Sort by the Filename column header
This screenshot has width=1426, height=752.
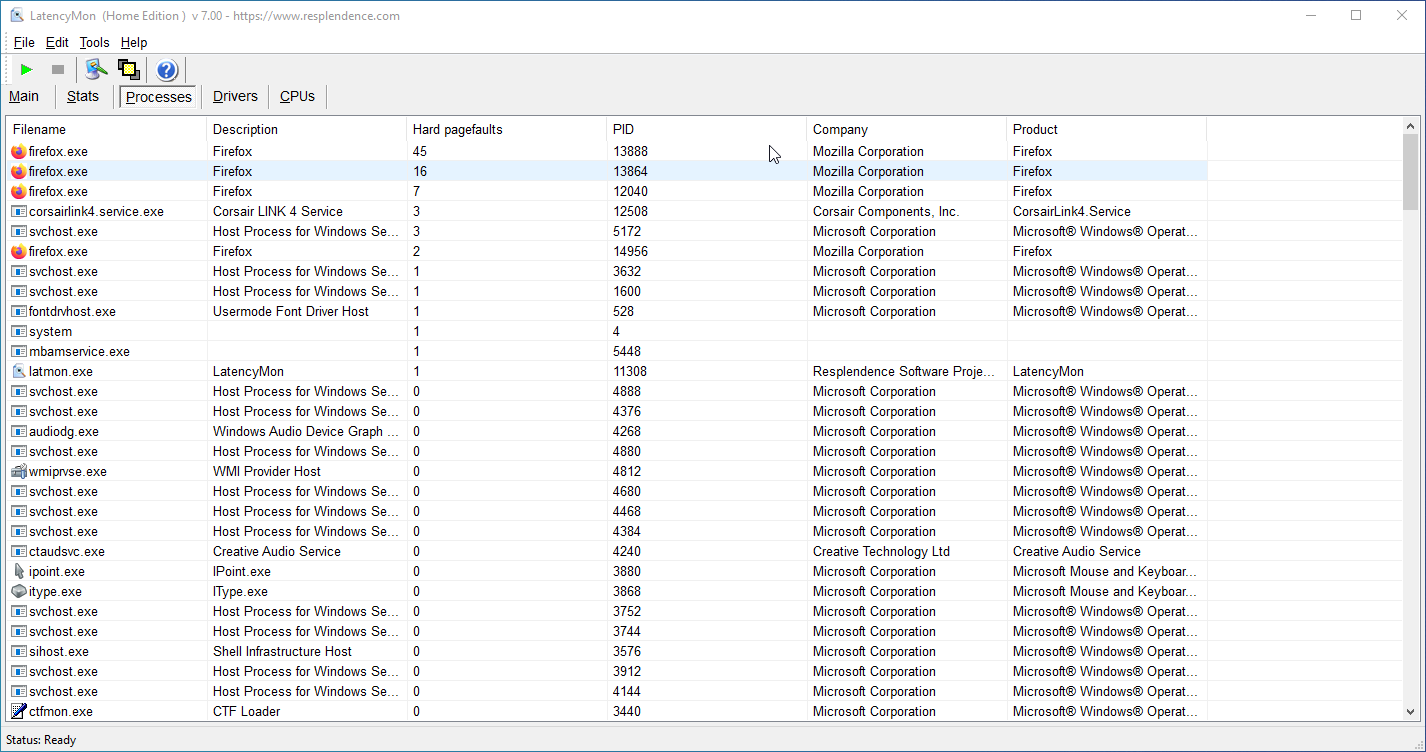pyautogui.click(x=107, y=130)
